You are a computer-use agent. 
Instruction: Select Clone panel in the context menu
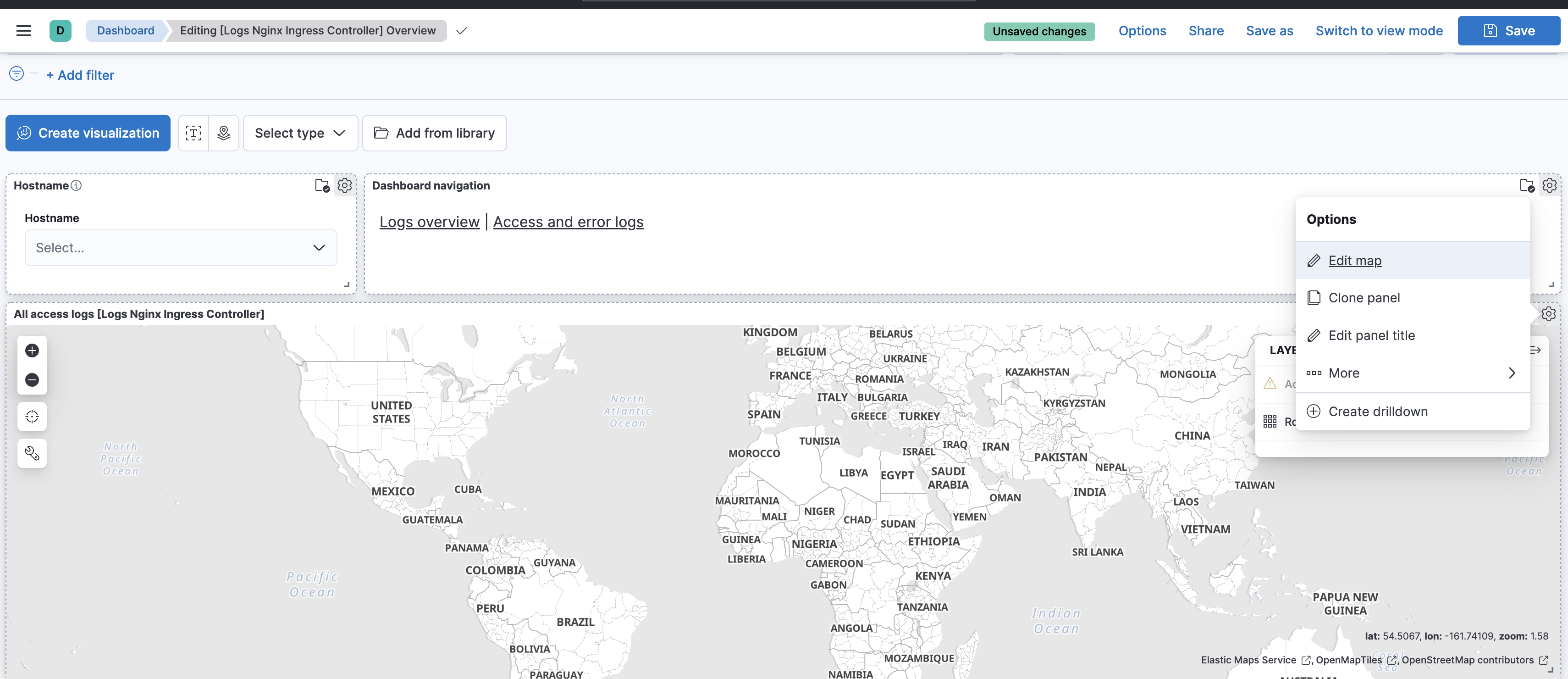click(1364, 298)
